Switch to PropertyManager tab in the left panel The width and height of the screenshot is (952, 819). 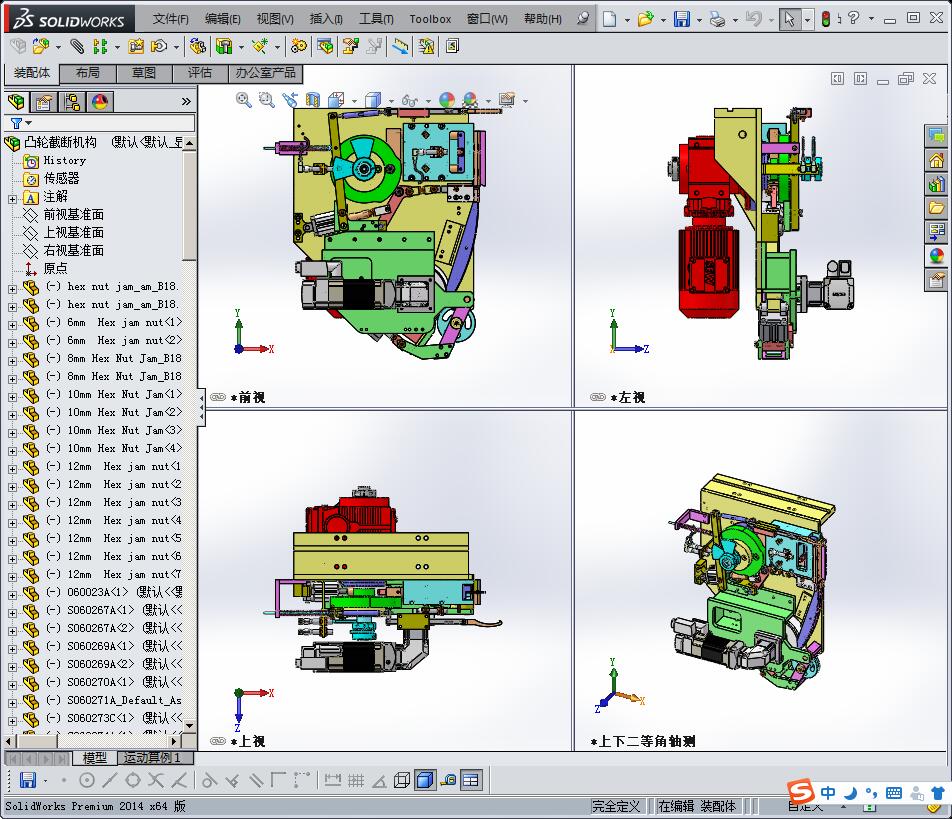(x=43, y=102)
